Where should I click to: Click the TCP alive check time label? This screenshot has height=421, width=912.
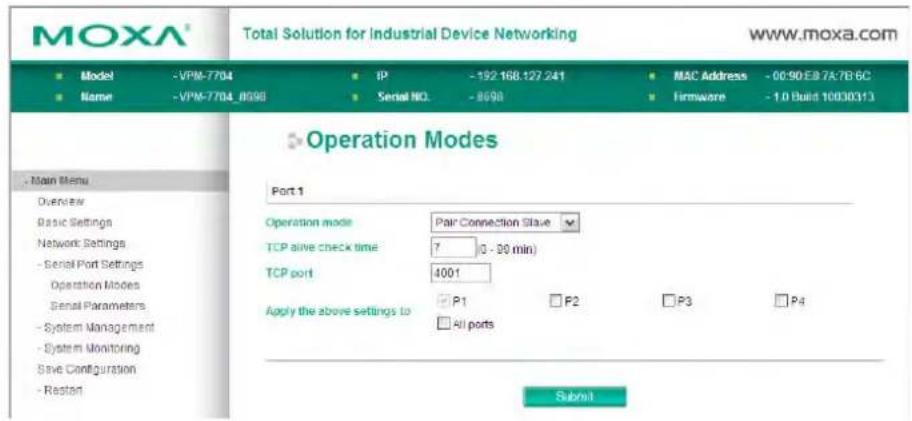pyautogui.click(x=322, y=248)
